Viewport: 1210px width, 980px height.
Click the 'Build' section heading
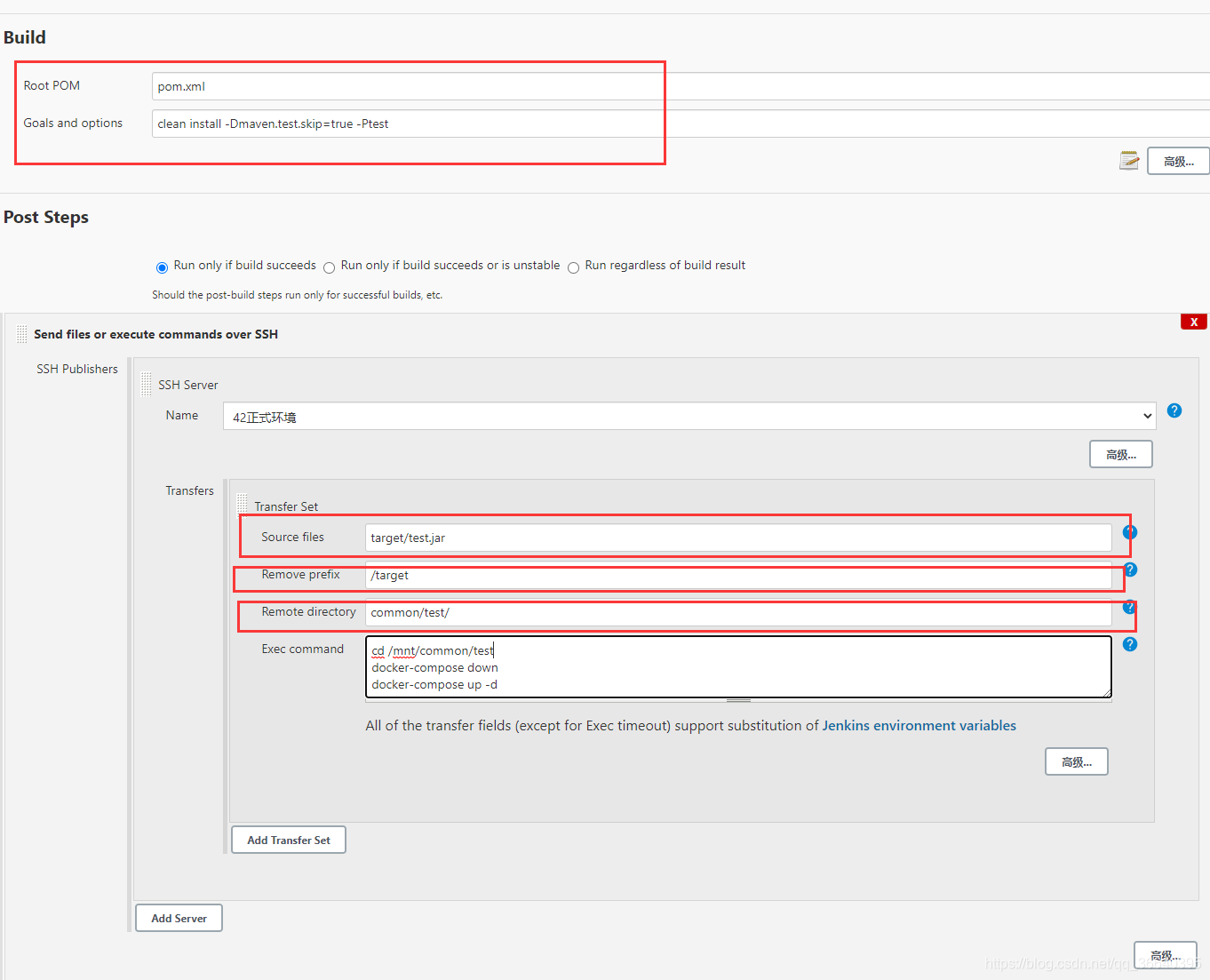(25, 37)
